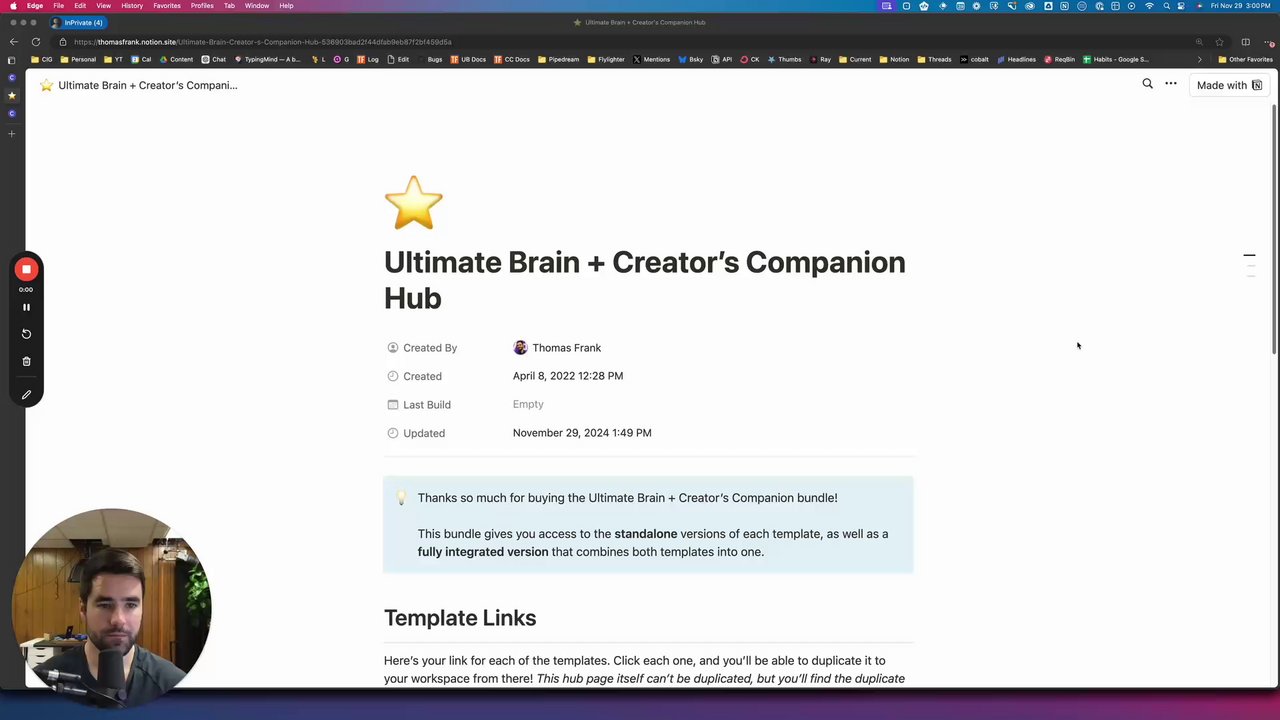Open the Apple menu
This screenshot has height=720, width=1280.
pyautogui.click(x=12, y=6)
